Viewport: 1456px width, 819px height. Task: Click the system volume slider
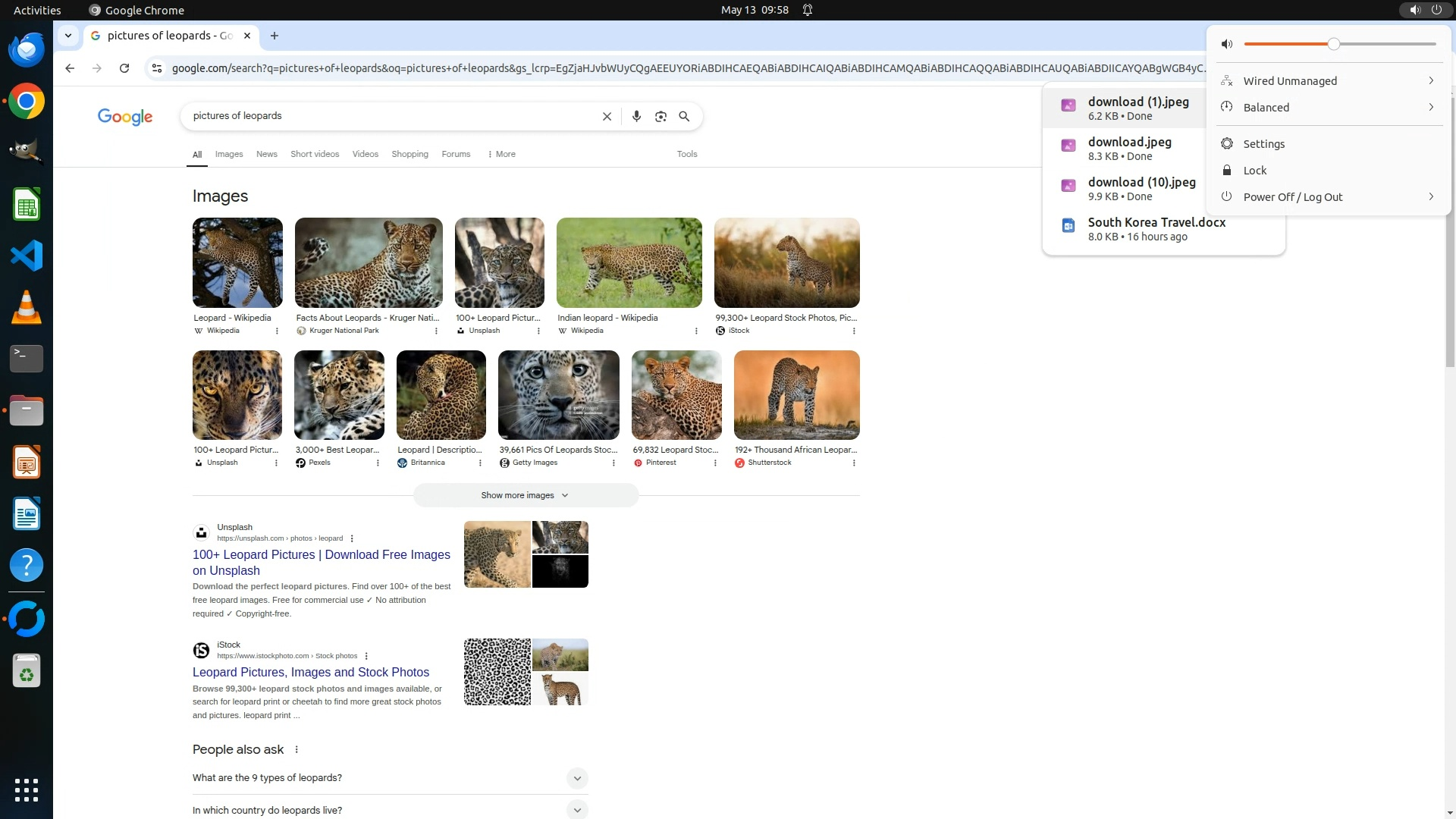[1339, 44]
